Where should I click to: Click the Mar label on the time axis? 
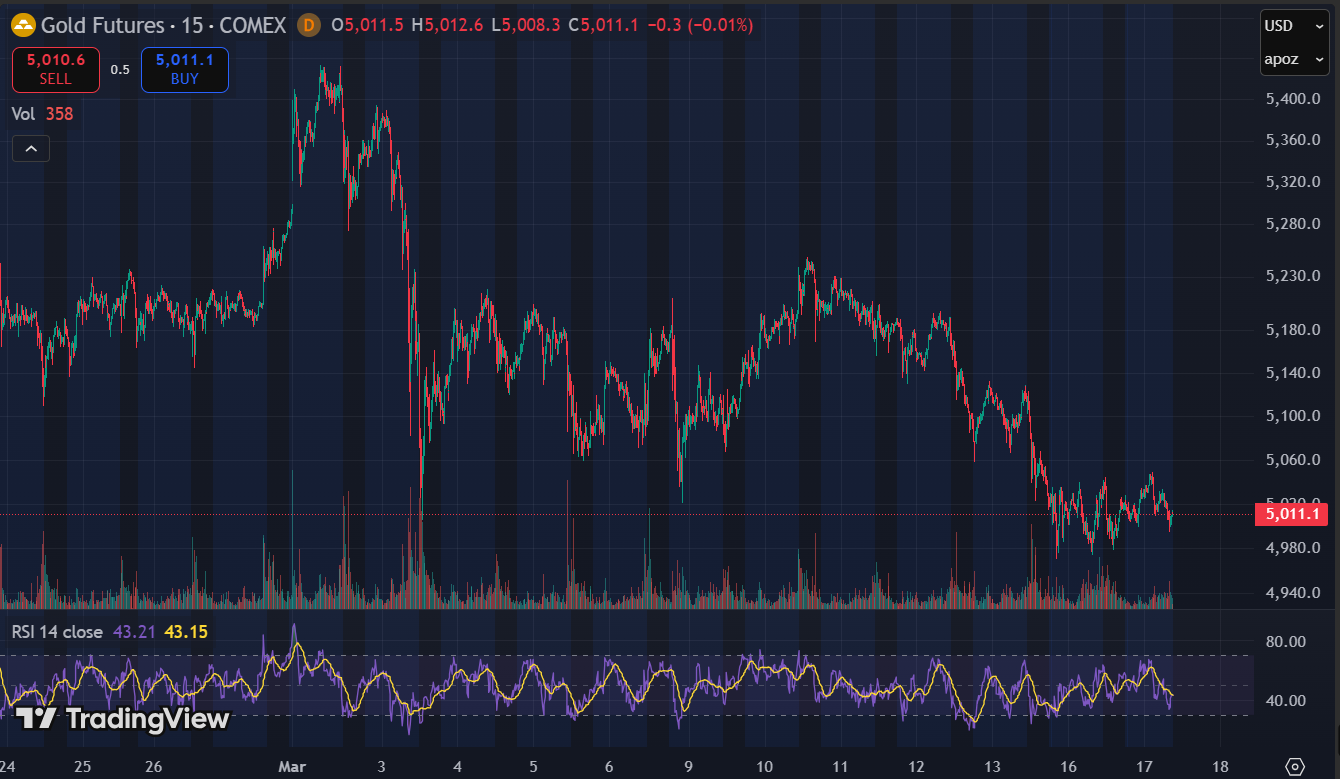coord(291,766)
